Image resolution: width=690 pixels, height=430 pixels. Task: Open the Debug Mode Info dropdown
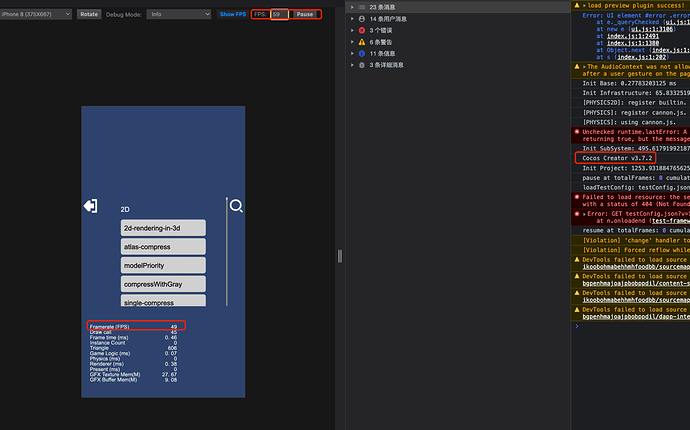coord(179,15)
